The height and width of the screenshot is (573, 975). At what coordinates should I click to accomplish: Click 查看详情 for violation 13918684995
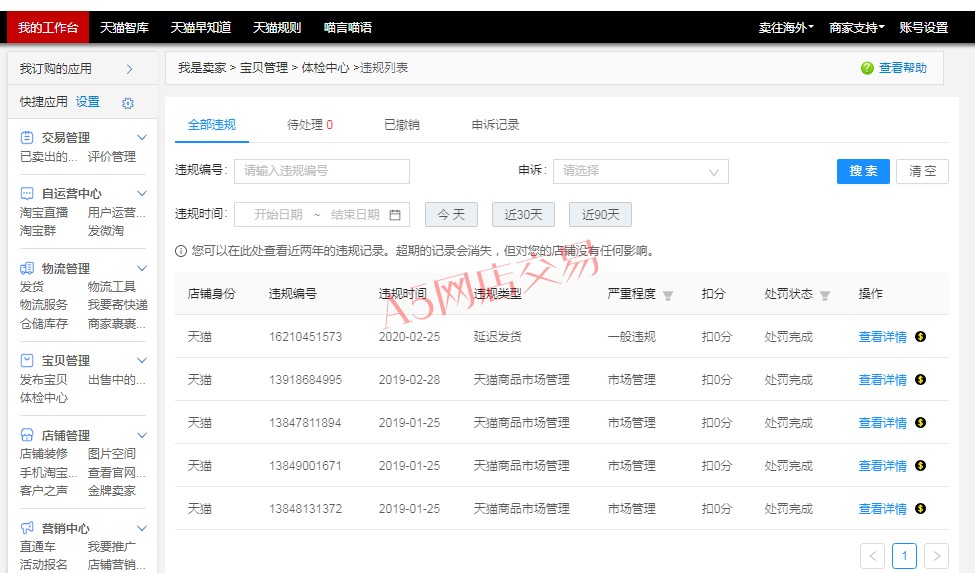coord(882,380)
